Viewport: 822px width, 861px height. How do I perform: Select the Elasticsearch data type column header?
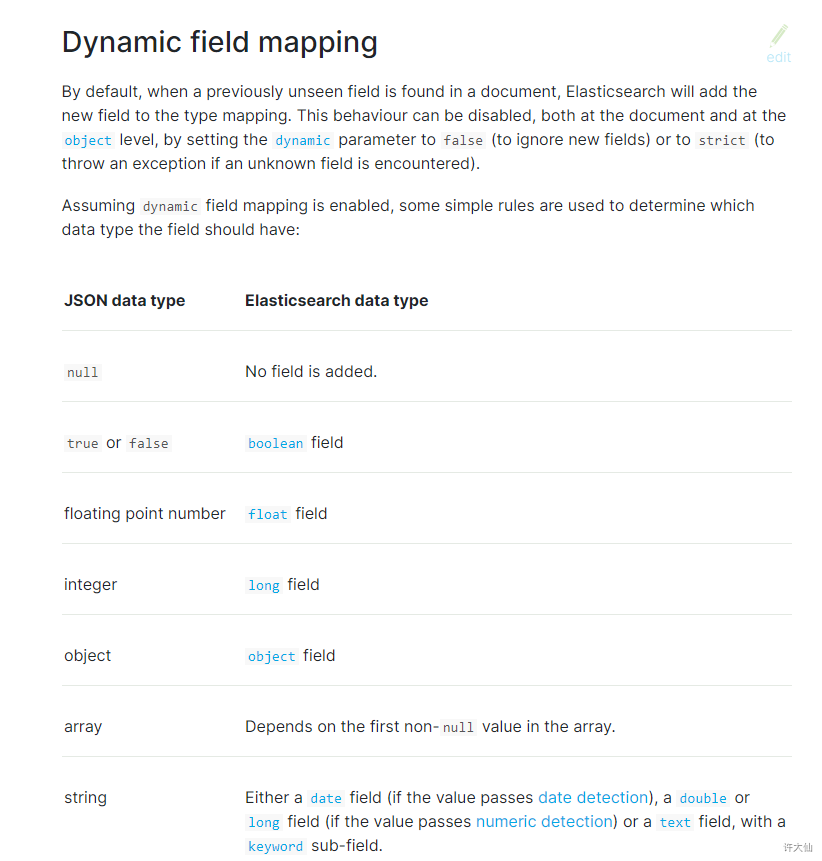tap(337, 300)
